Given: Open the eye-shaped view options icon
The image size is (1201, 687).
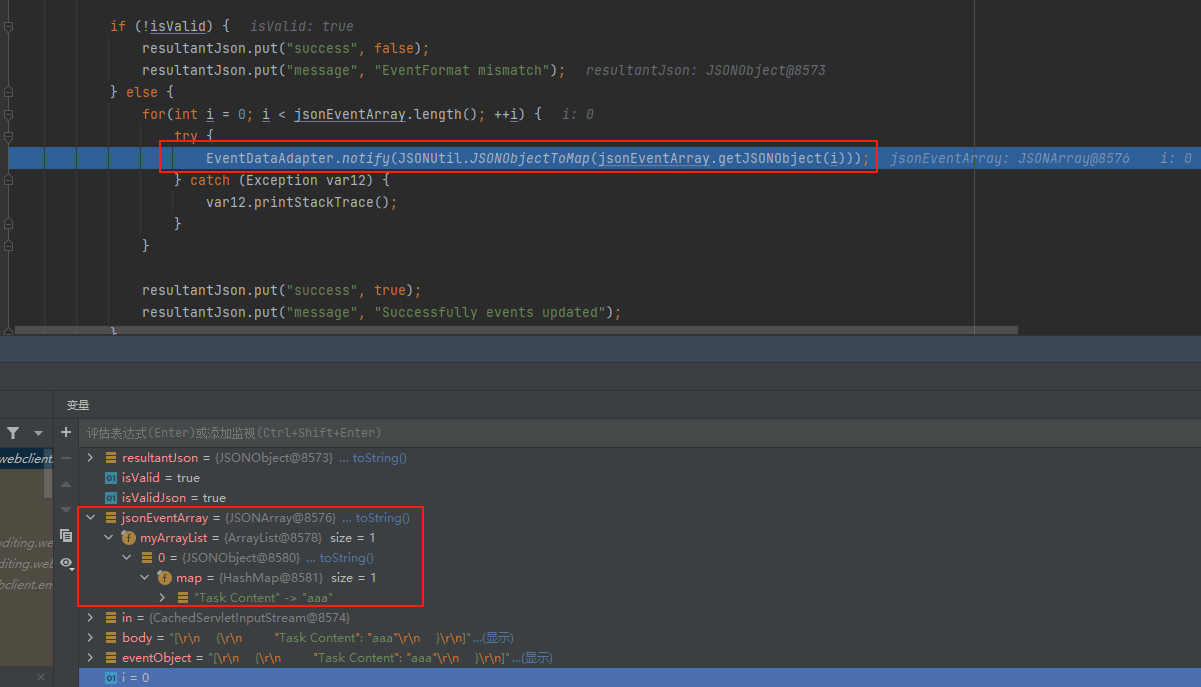Looking at the screenshot, I should point(66,563).
